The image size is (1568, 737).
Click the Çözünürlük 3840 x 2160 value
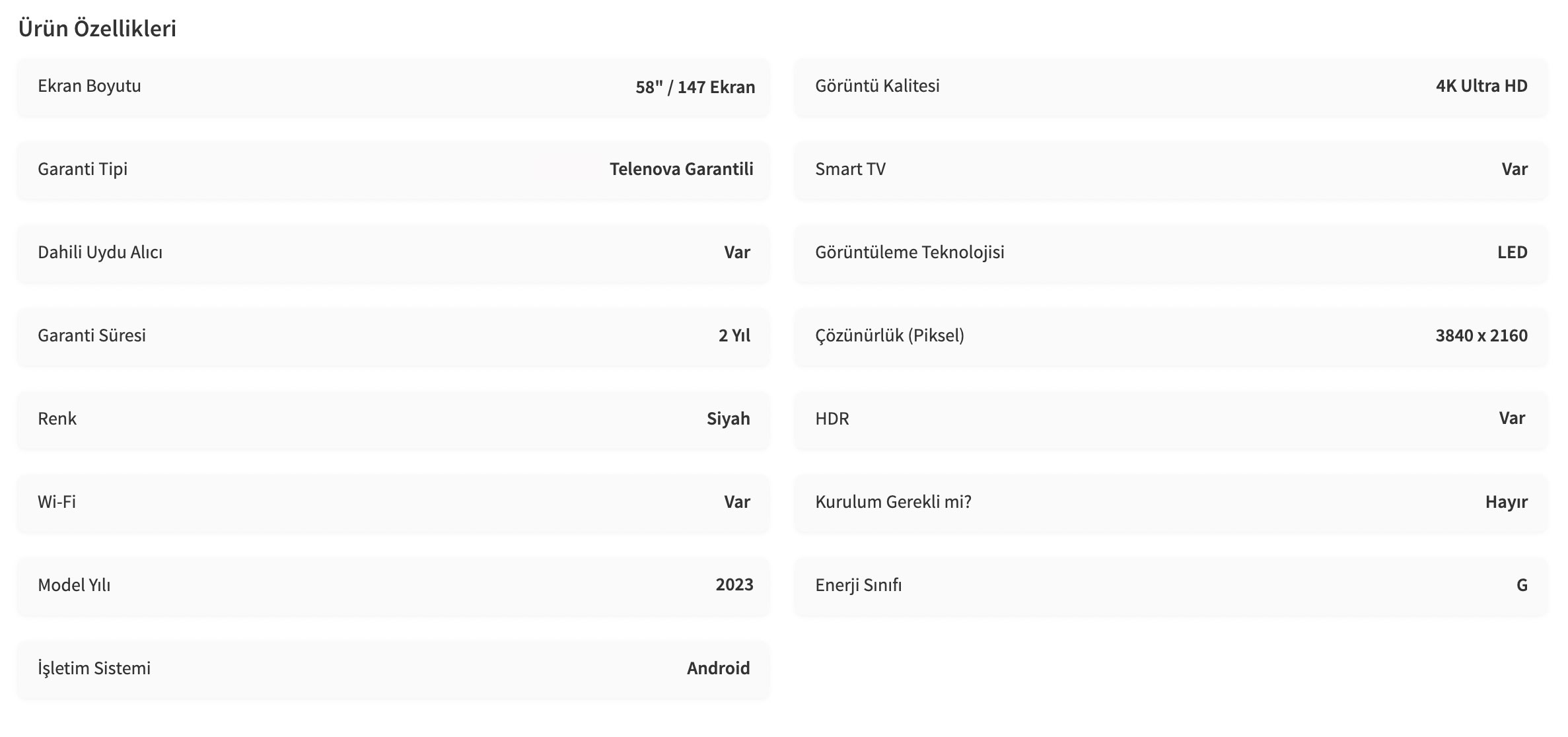coord(1481,335)
